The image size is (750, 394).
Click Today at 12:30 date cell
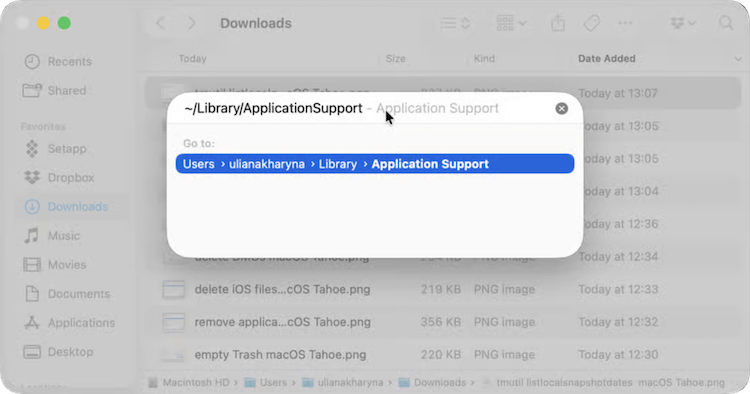point(618,355)
